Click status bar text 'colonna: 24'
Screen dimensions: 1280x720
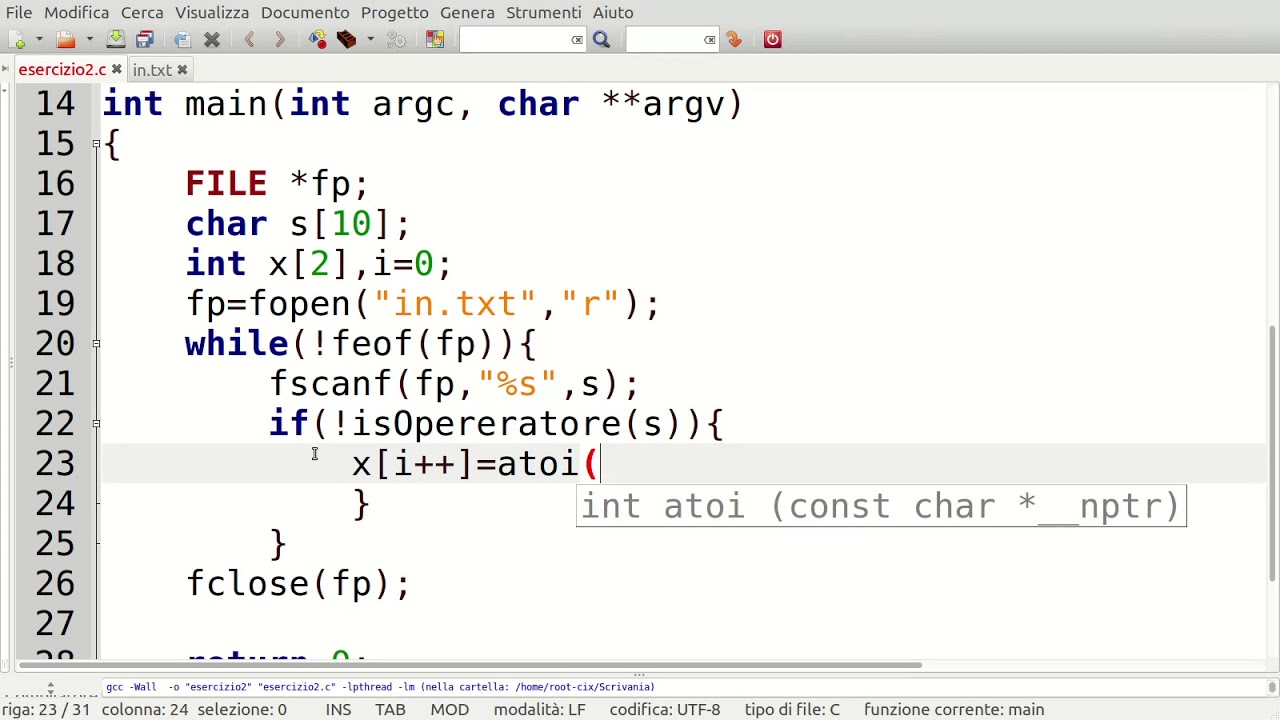pos(145,710)
